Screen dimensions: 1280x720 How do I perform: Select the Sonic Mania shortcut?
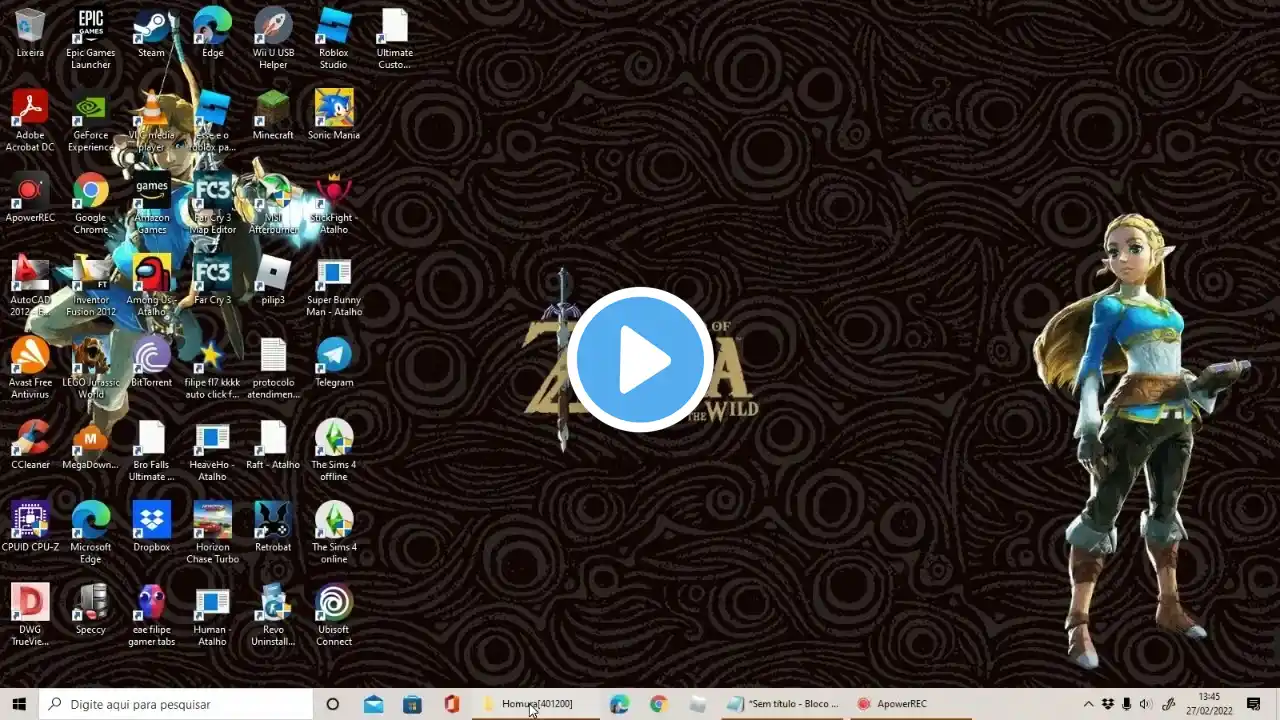pos(334,115)
